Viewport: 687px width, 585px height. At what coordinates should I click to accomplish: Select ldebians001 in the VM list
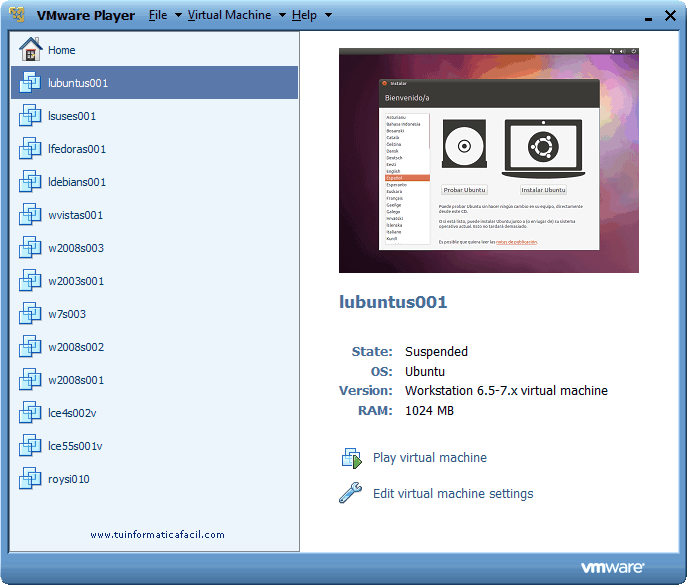pyautogui.click(x=154, y=181)
